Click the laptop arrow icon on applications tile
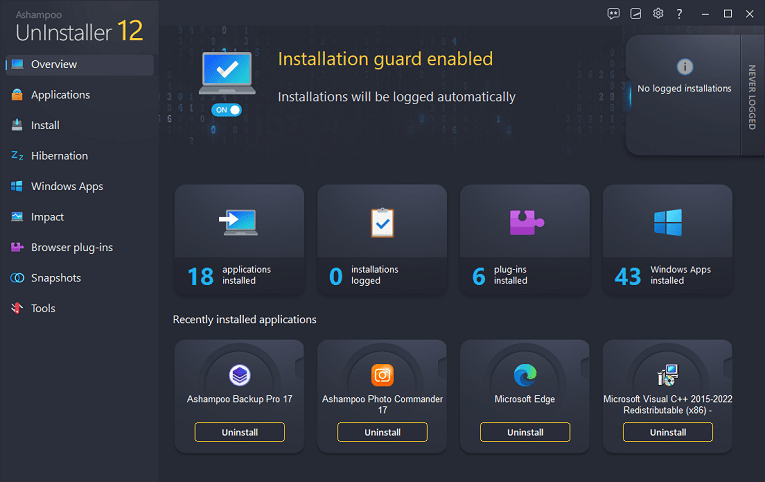 click(x=239, y=222)
